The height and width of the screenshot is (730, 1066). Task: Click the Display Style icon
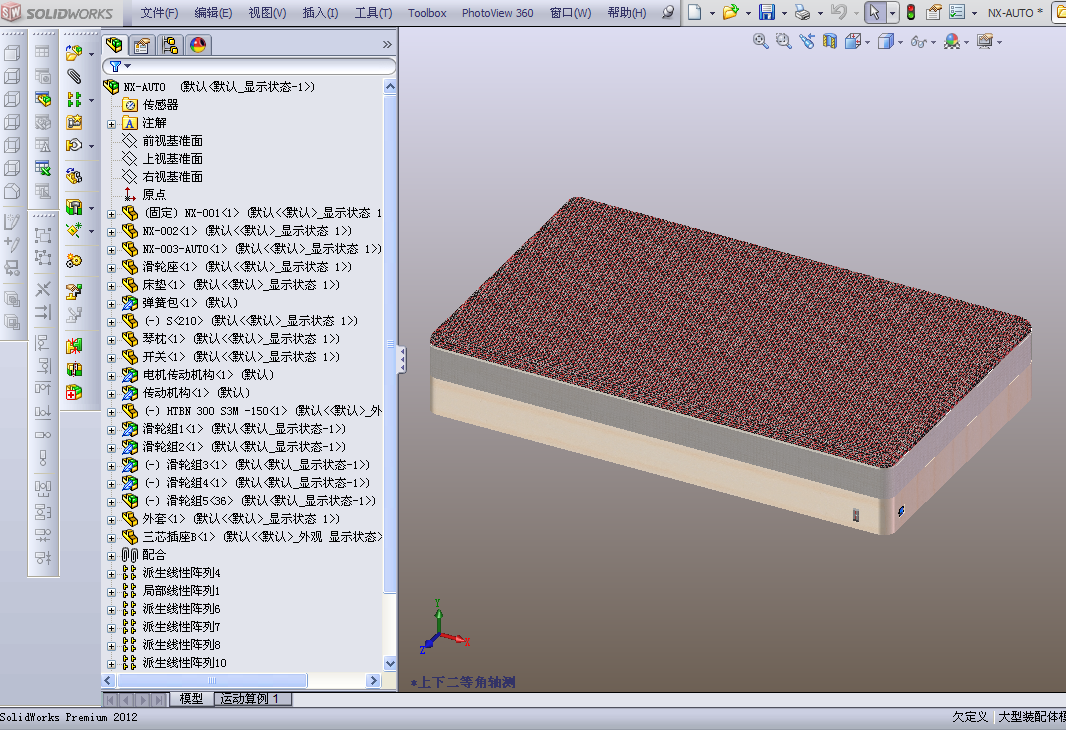coord(885,41)
